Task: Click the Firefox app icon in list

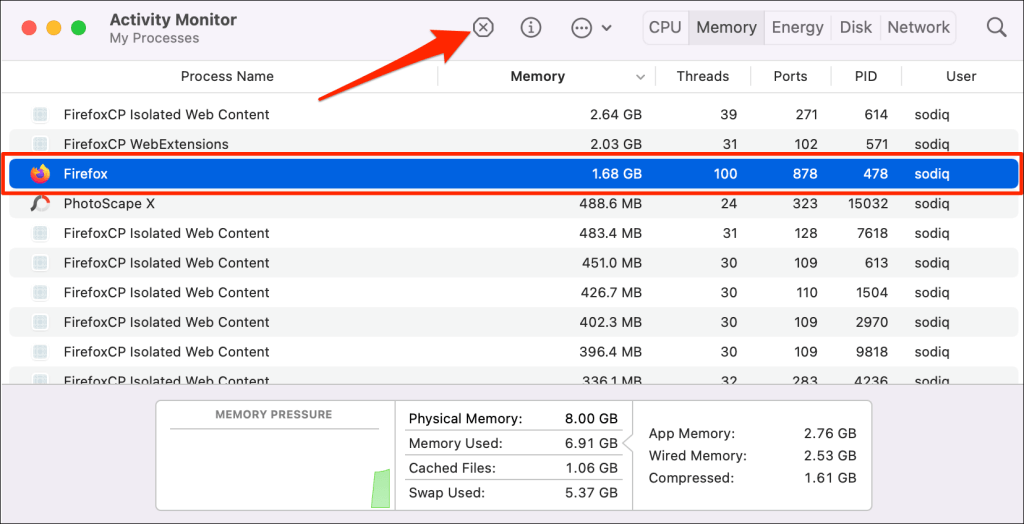Action: pos(40,174)
